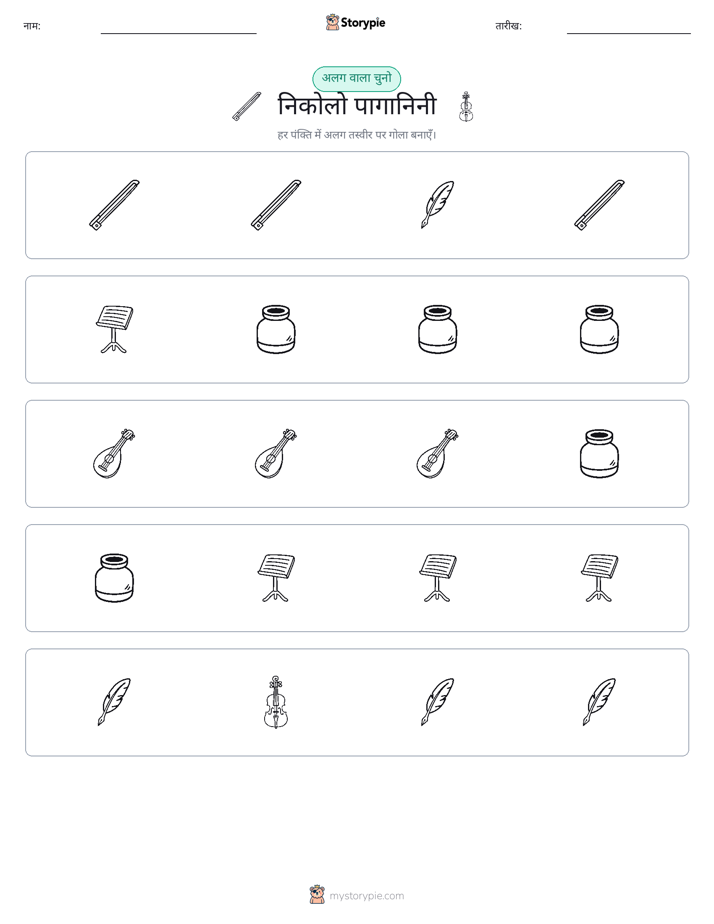Image resolution: width=714 pixels, height=924 pixels.
Task: Click the green 'अलग वाला चुनो' badge
Action: [356, 78]
